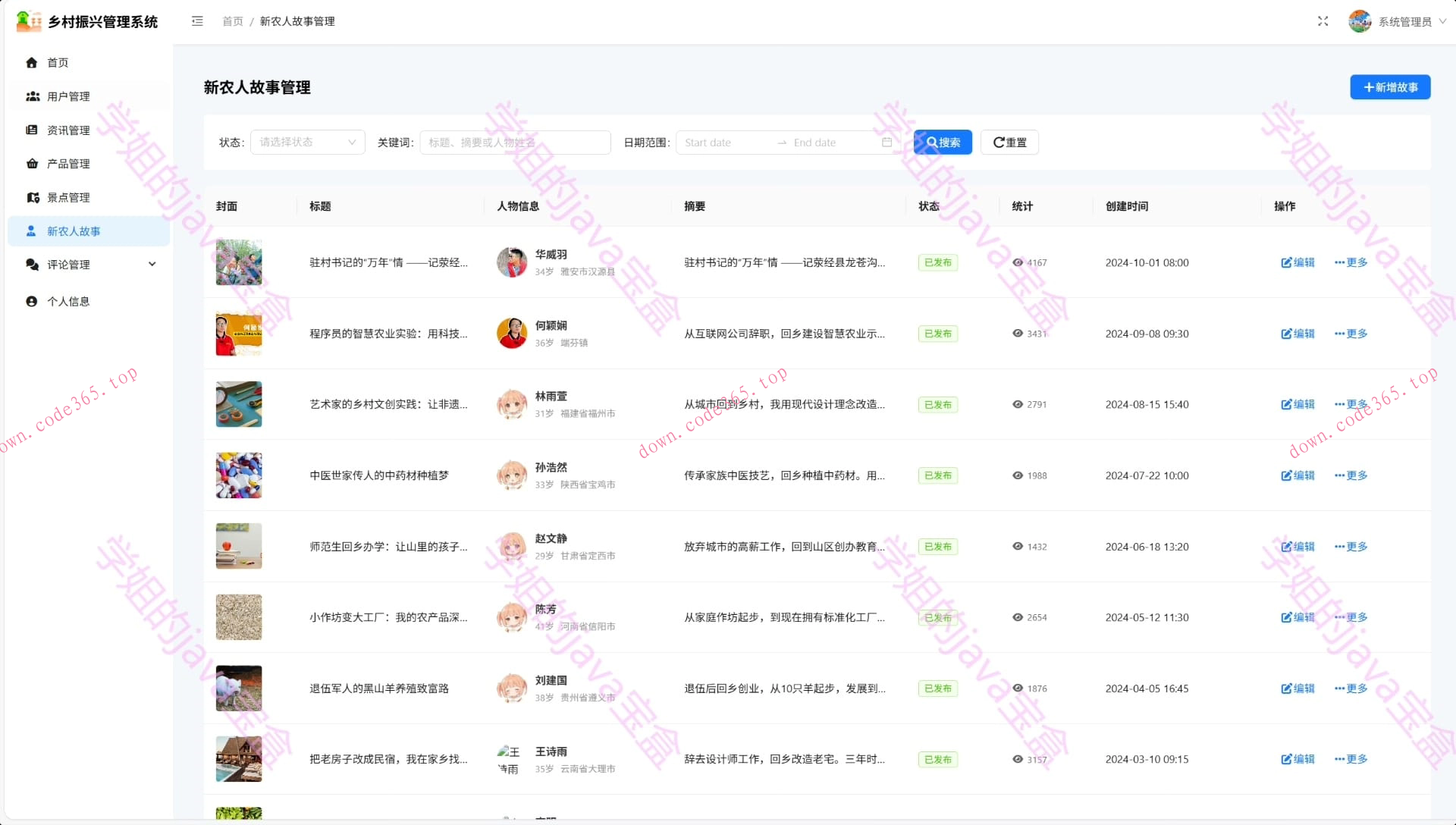Collapse the sidebar using the hamburger icon
The height and width of the screenshot is (825, 1456).
197,21
